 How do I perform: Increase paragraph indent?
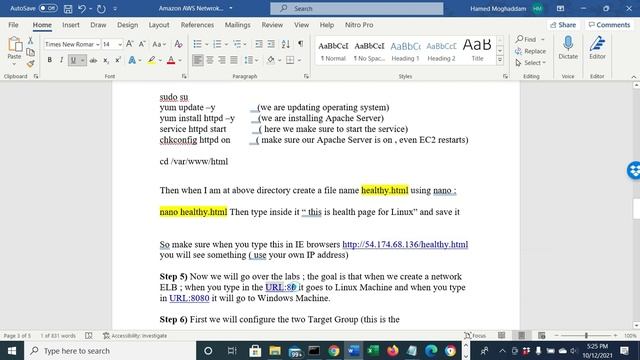271,44
